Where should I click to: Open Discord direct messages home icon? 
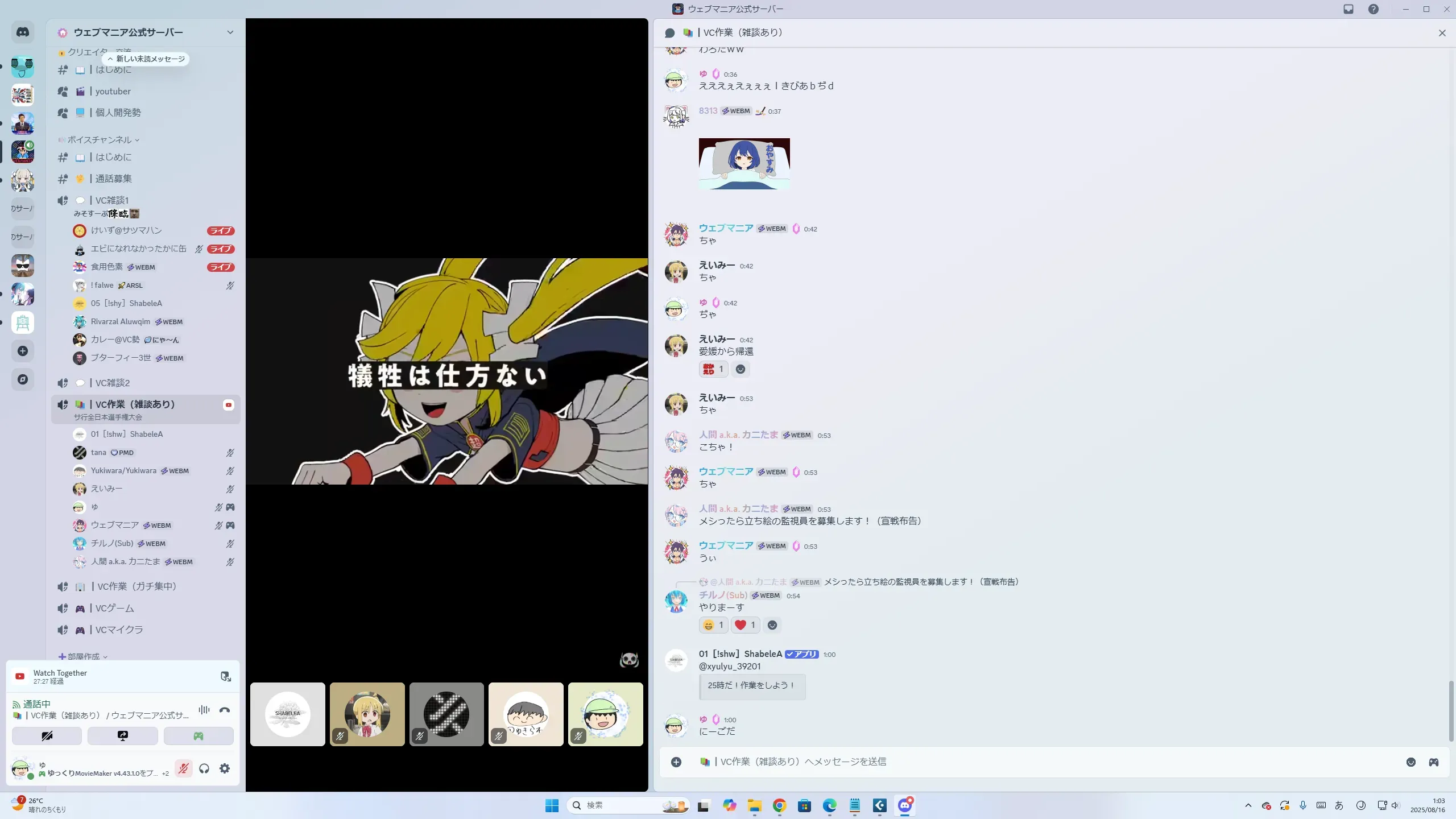click(x=23, y=32)
